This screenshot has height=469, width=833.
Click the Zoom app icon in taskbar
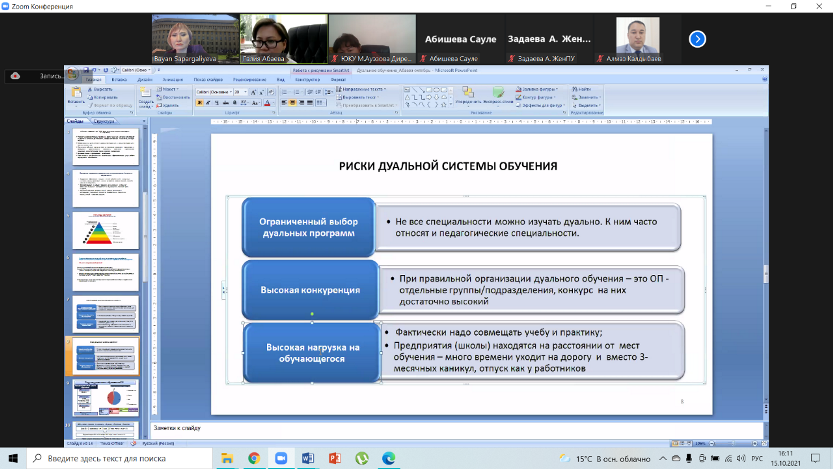pos(281,457)
